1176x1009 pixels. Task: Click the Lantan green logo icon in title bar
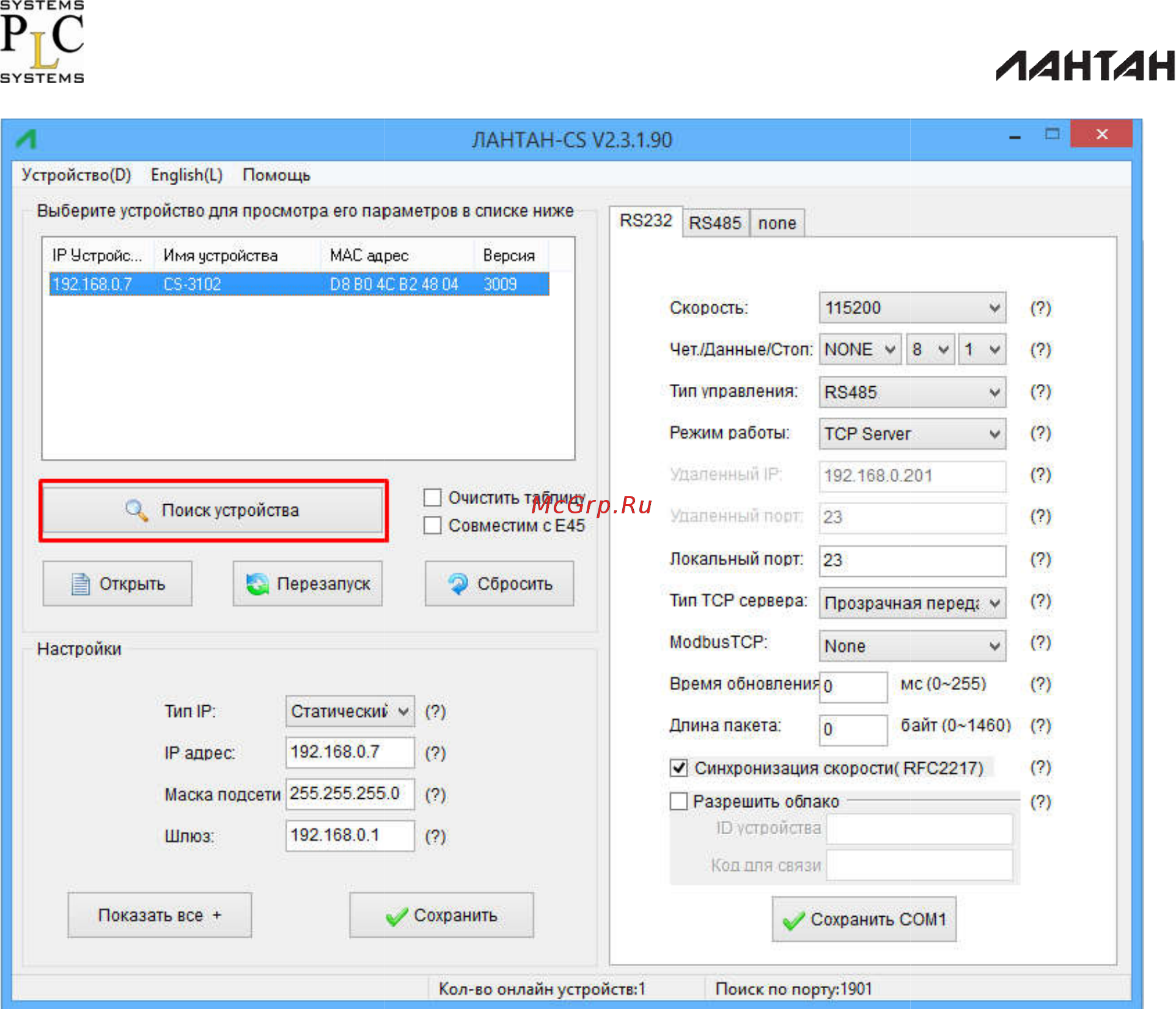click(x=27, y=139)
